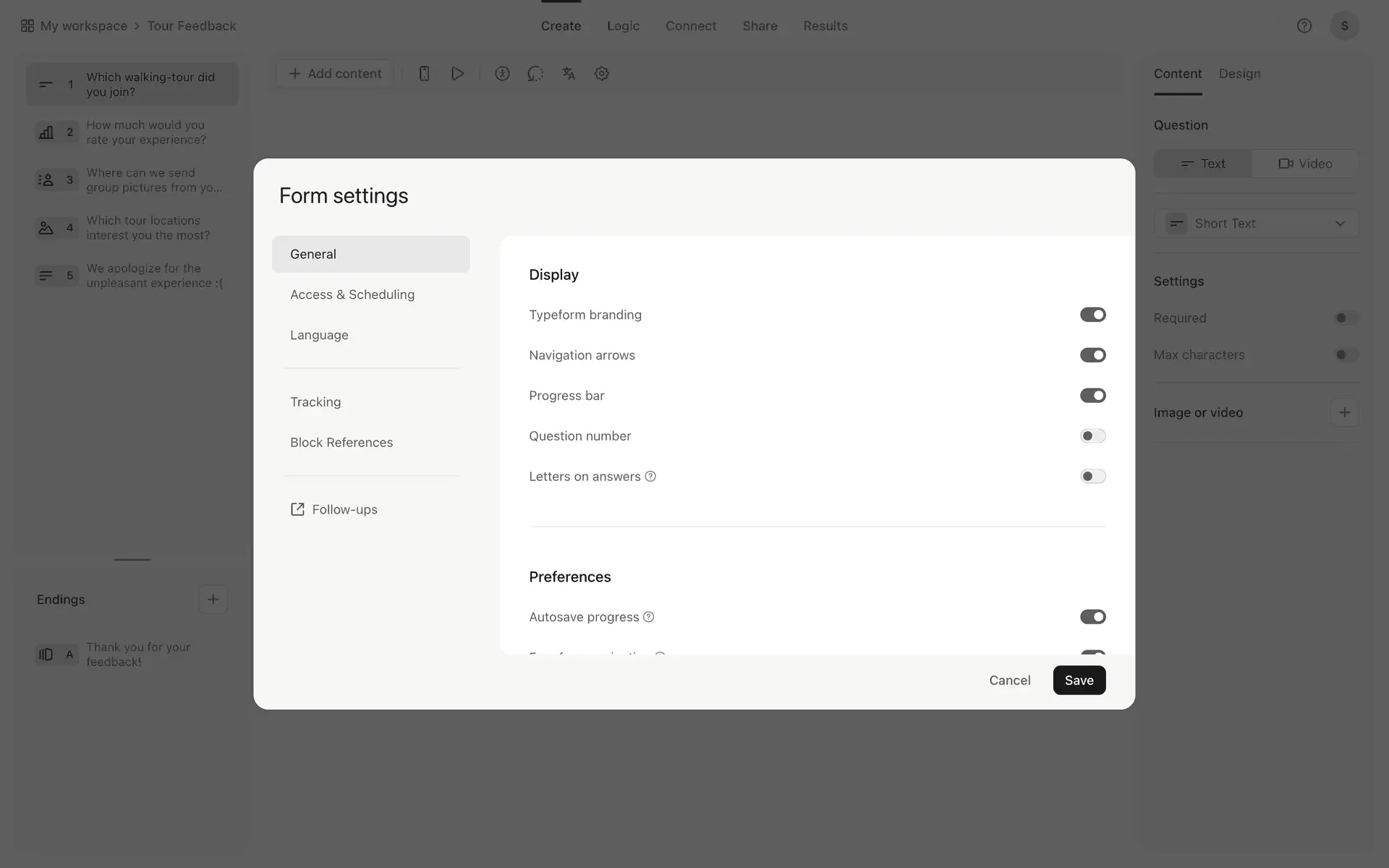Toggle Autosave progress off
The height and width of the screenshot is (868, 1389).
(x=1092, y=617)
